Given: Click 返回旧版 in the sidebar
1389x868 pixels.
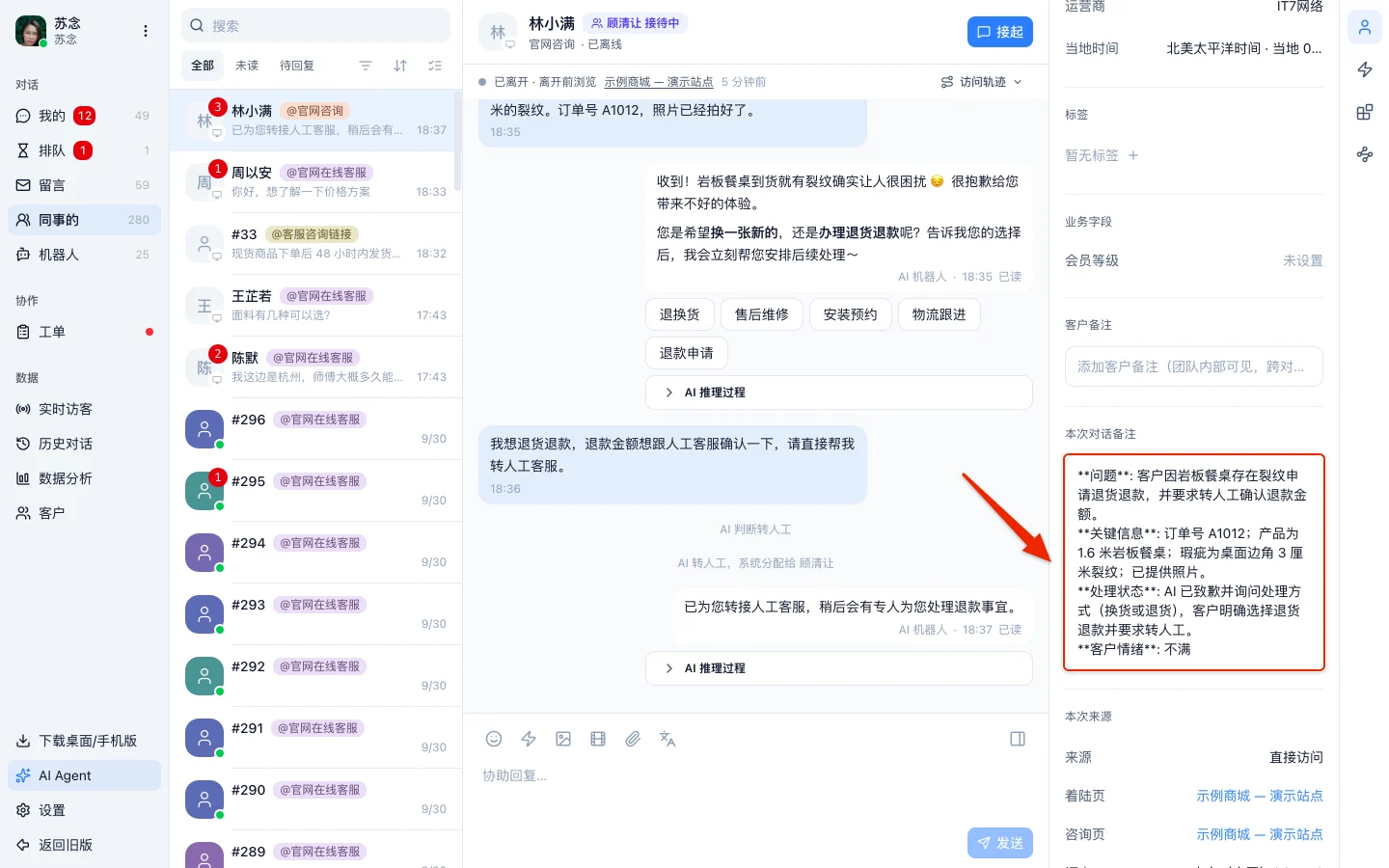Looking at the screenshot, I should pos(84,845).
